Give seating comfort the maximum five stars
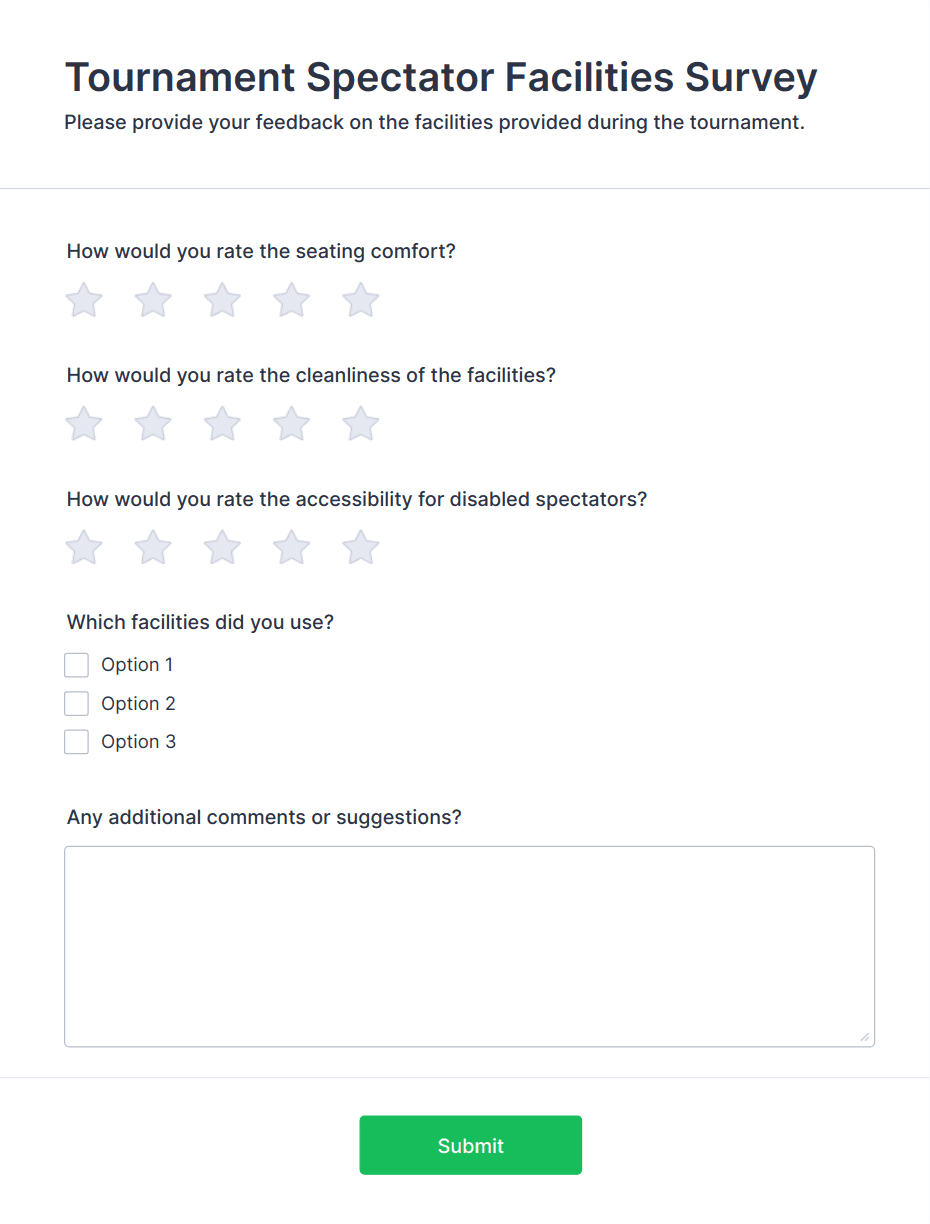Image resolution: width=930 pixels, height=1224 pixels. point(360,300)
